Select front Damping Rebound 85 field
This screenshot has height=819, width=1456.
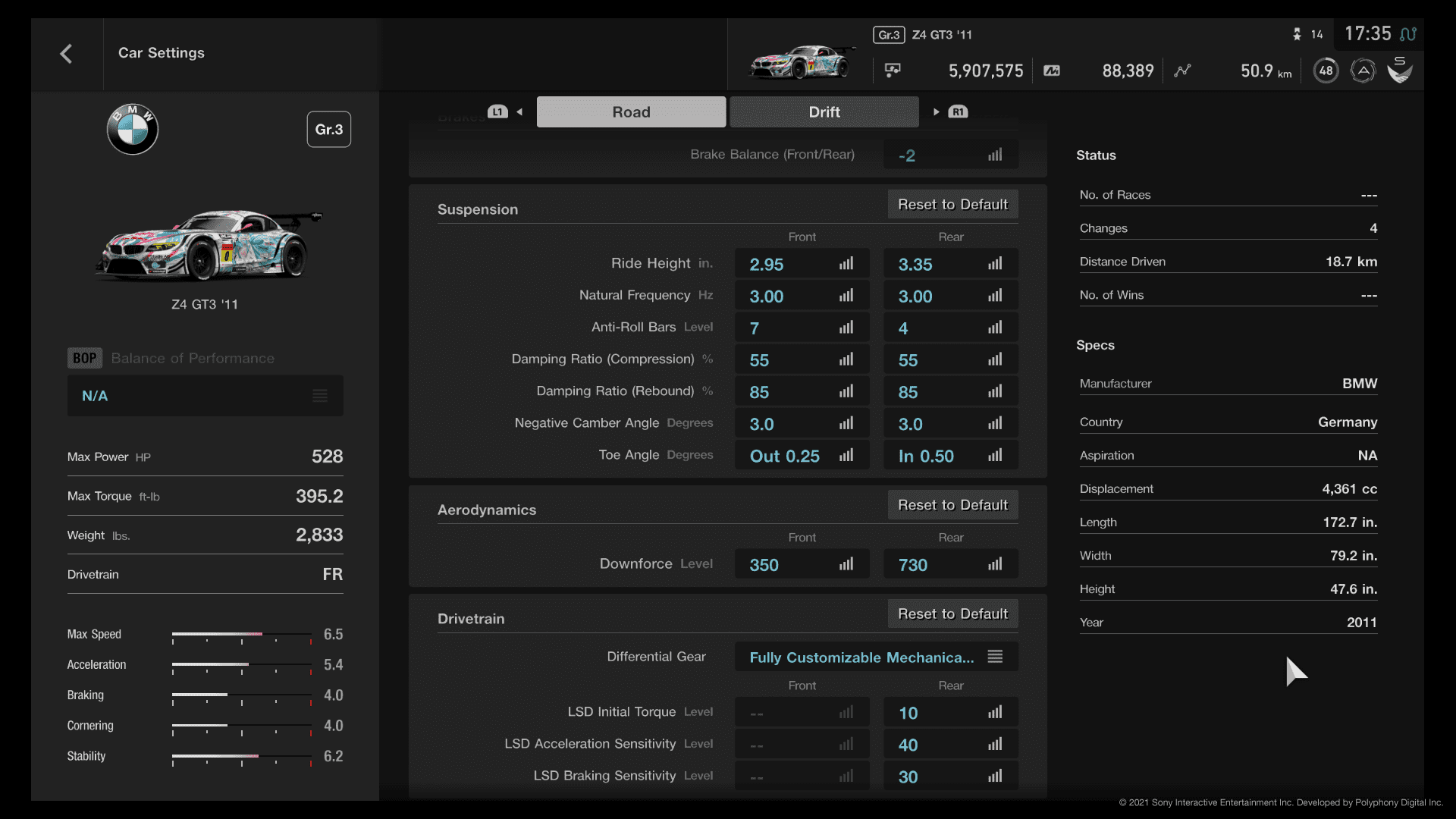(802, 391)
